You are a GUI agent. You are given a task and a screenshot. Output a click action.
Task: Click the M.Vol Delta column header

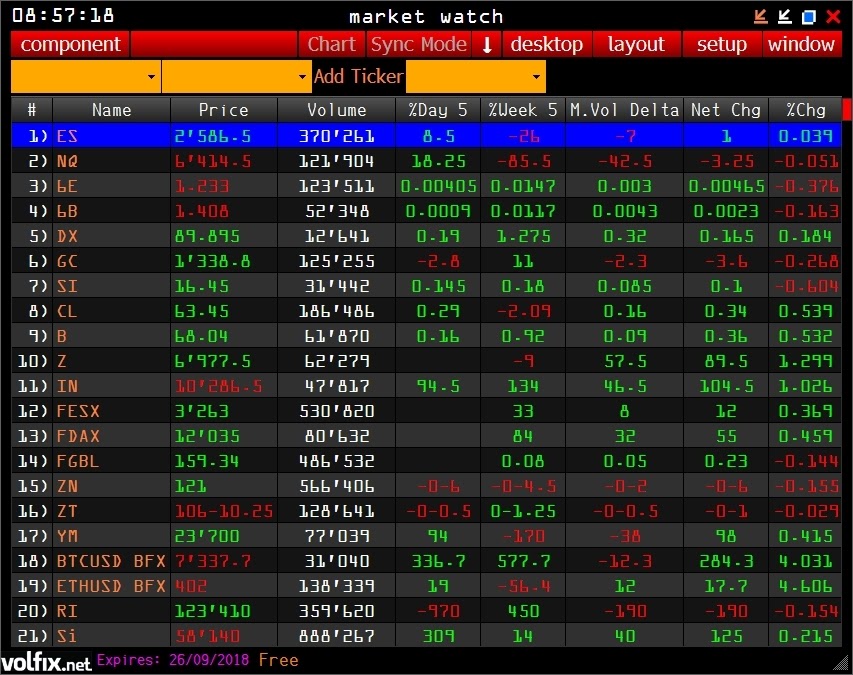(624, 110)
